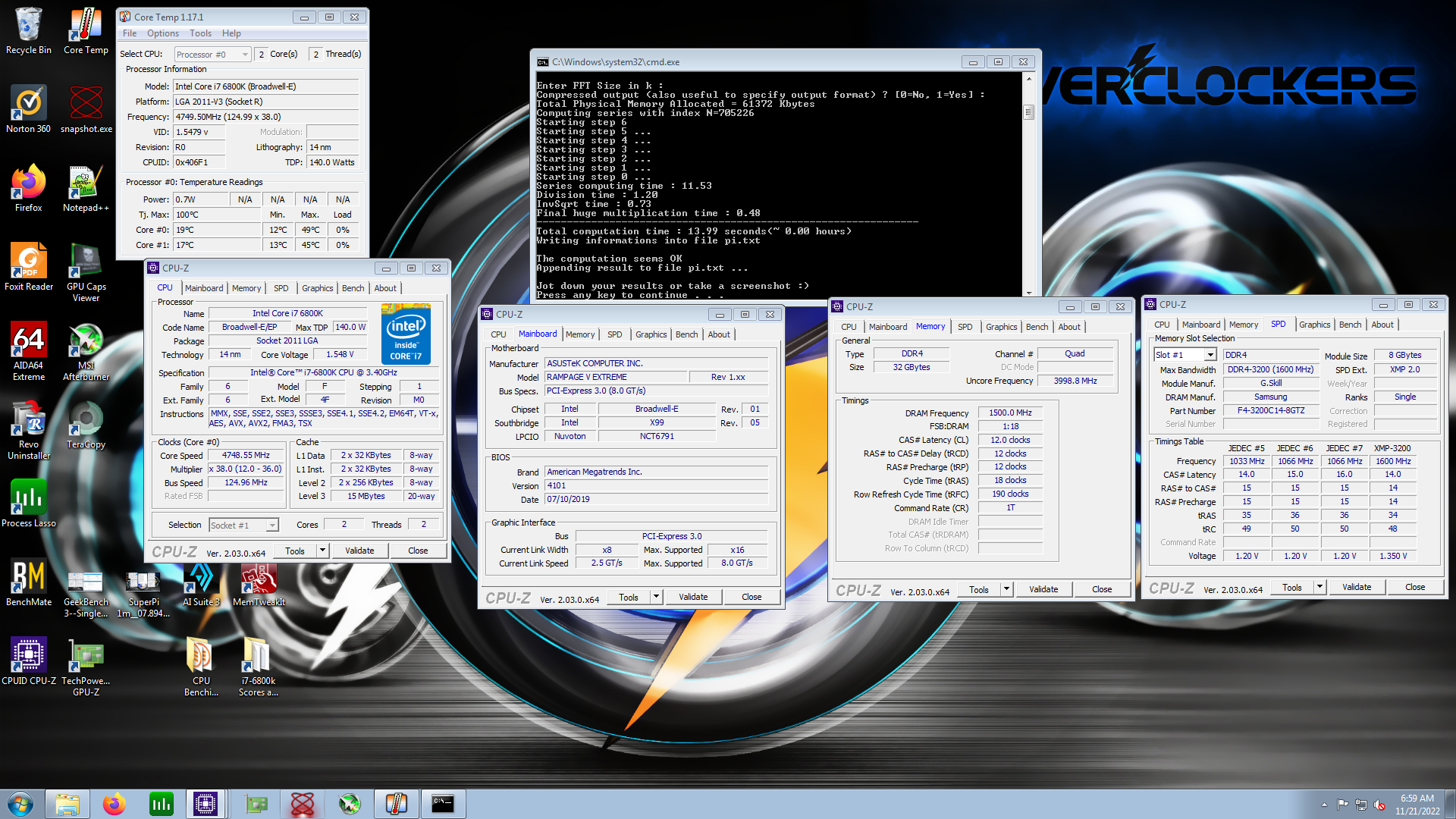Click the Windows Start button
Viewport: 1456px width, 819px height.
[20, 804]
